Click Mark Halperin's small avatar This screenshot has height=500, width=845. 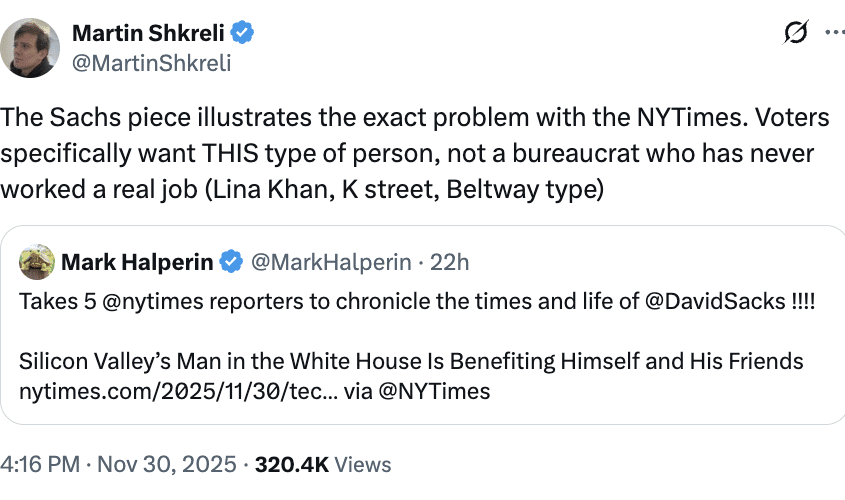coord(36,262)
